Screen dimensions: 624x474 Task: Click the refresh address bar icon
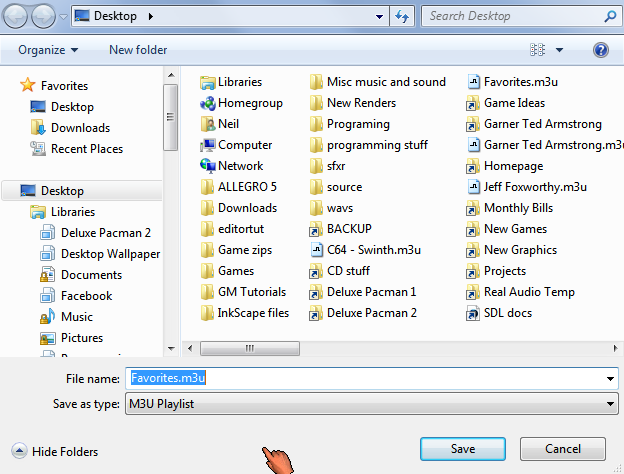point(402,17)
